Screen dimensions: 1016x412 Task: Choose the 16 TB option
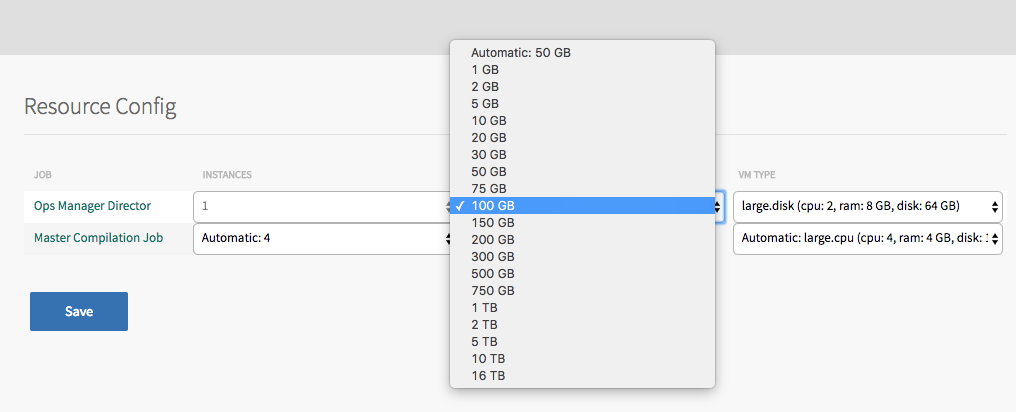coord(488,376)
